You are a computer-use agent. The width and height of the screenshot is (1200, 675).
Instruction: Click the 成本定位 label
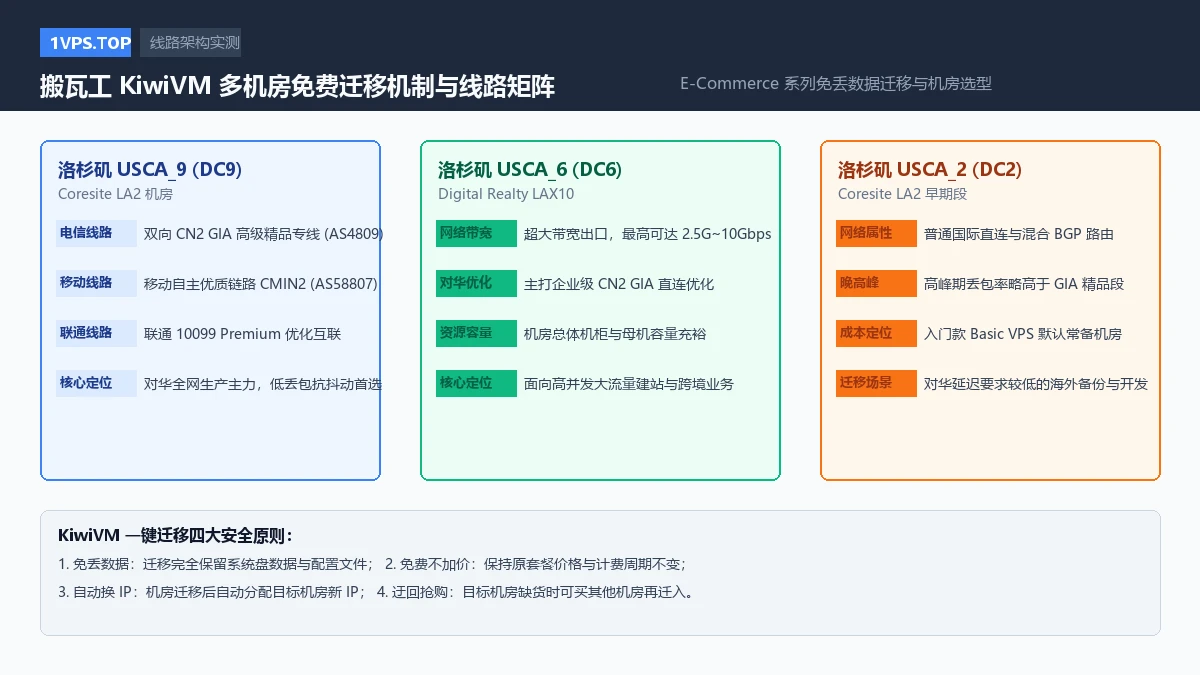point(877,334)
